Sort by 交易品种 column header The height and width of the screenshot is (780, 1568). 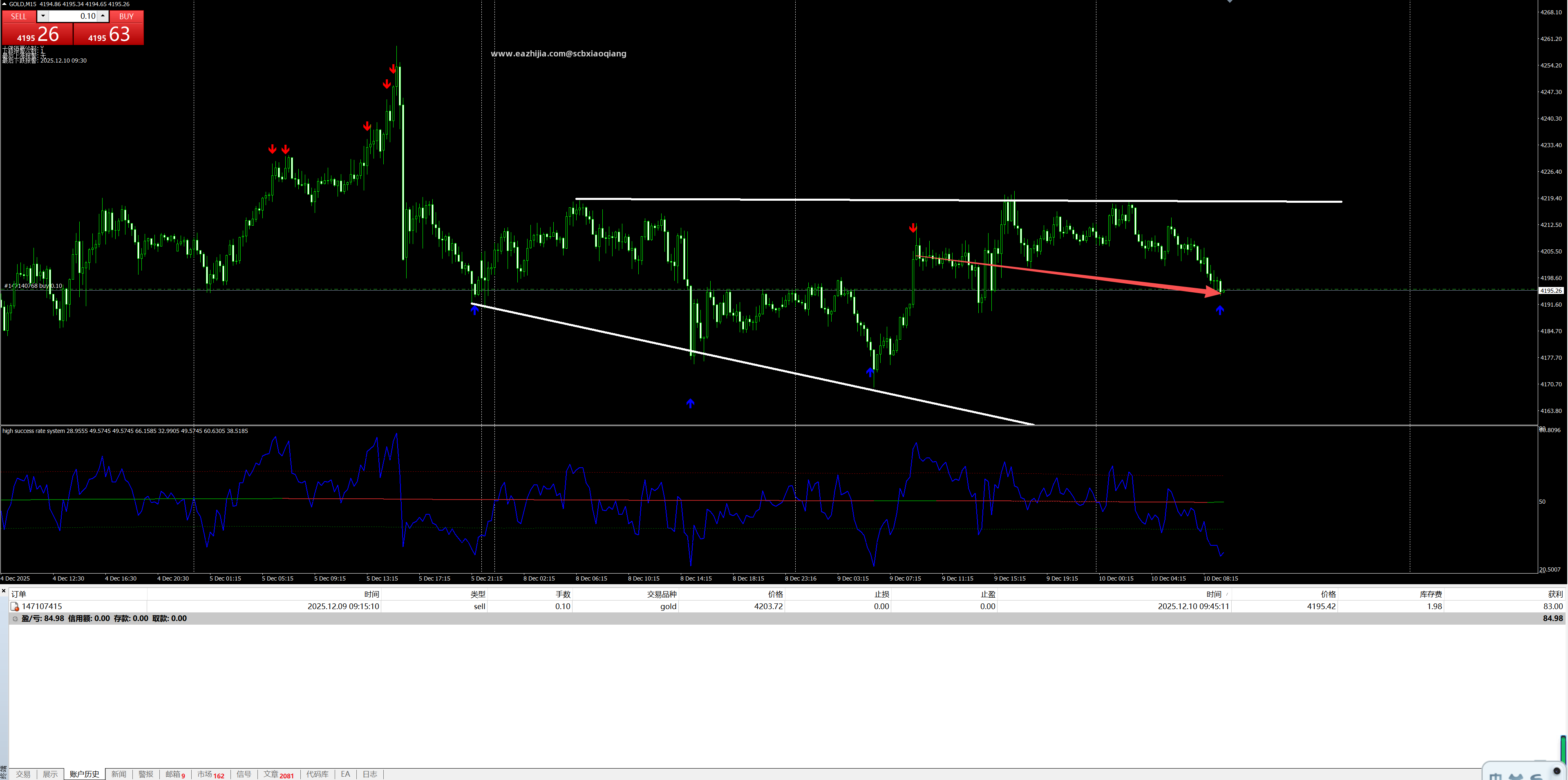click(x=625, y=594)
